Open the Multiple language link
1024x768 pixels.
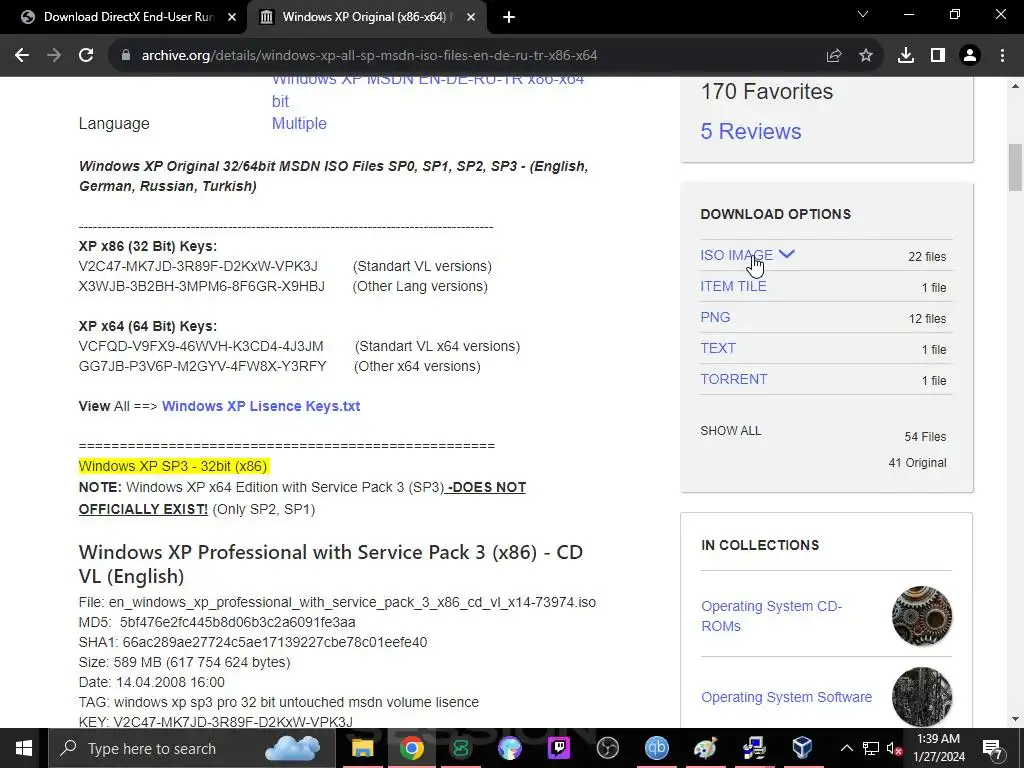click(x=299, y=123)
